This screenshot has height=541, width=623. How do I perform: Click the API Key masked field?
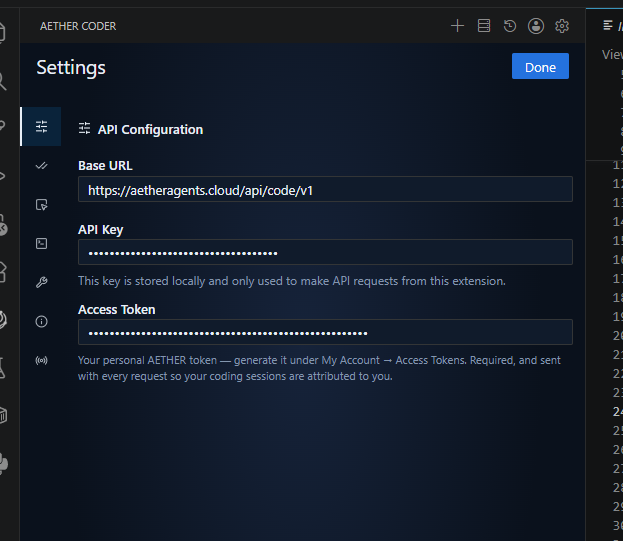pyautogui.click(x=325, y=252)
